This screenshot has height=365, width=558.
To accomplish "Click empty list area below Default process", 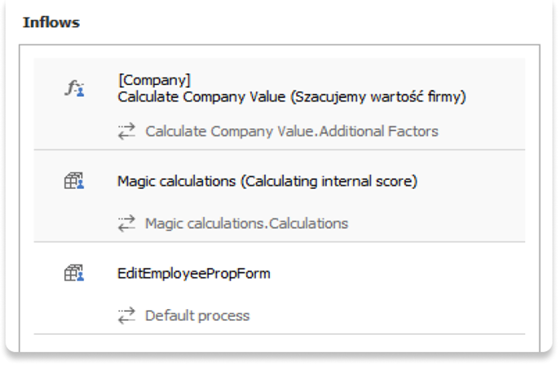I will coord(279,343).
